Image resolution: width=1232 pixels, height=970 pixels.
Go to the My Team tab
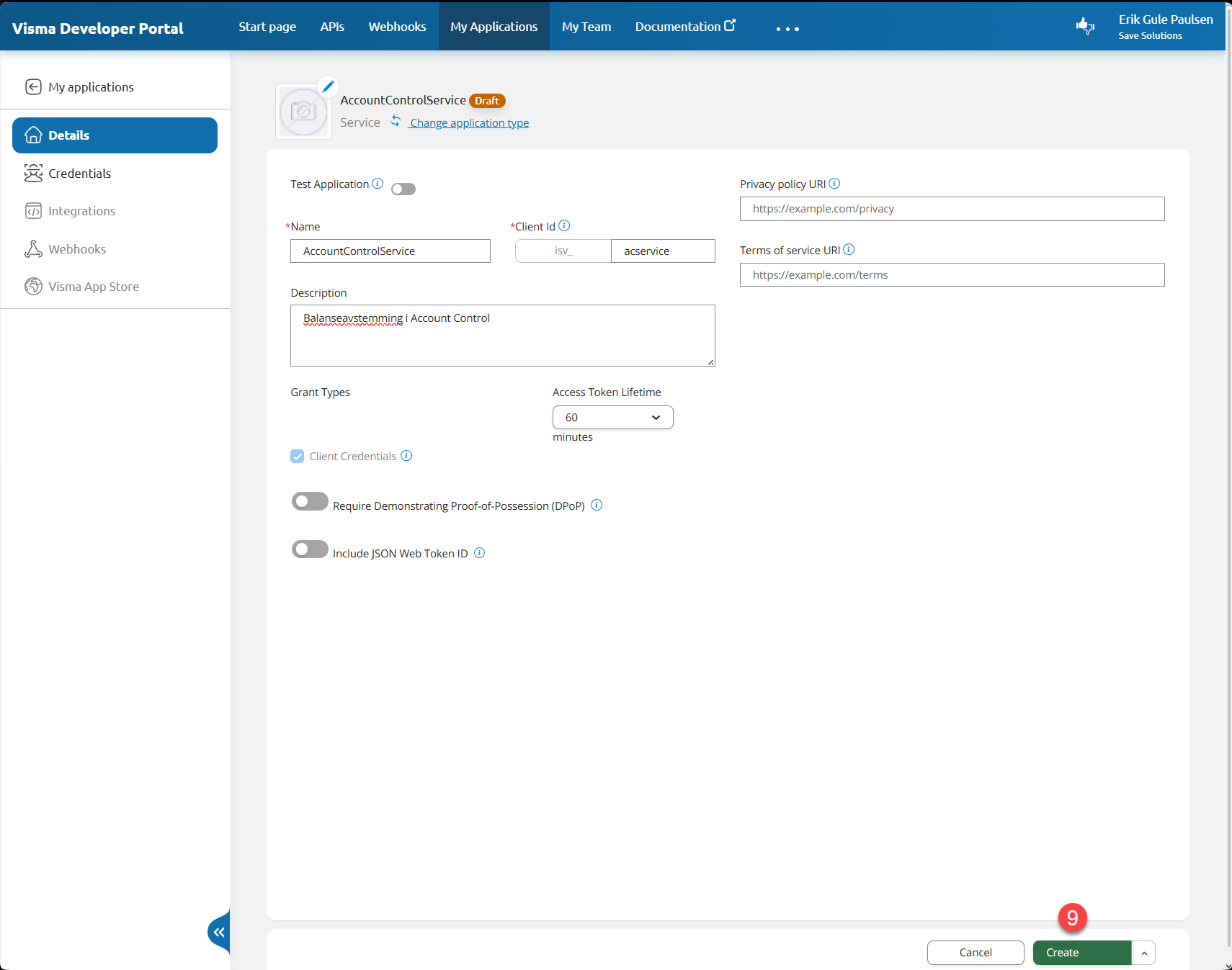pos(586,27)
